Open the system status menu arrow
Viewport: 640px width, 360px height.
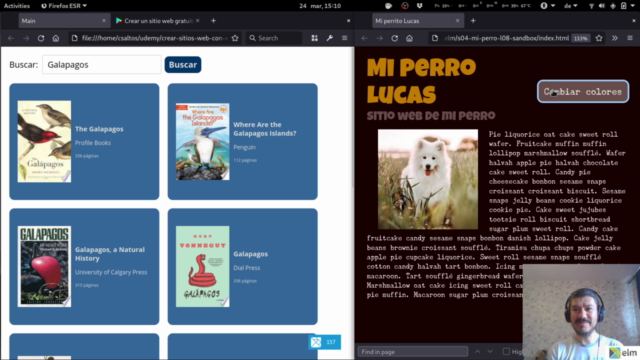[634, 6]
